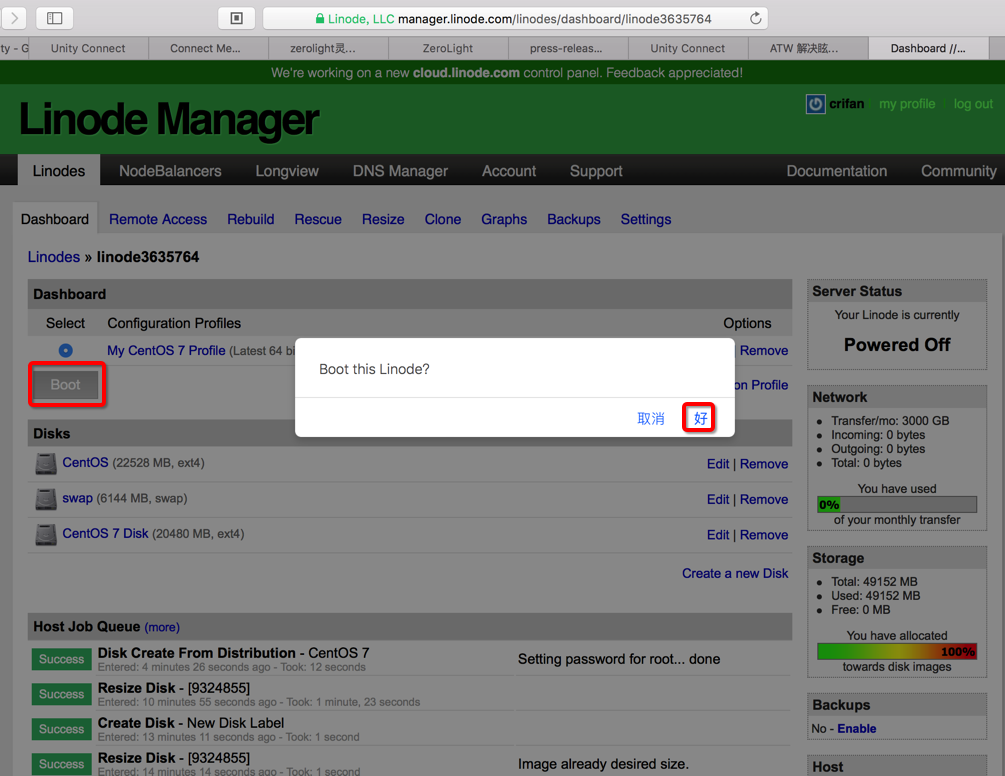The height and width of the screenshot is (776, 1005).
Task: Remove the swap disk
Action: [x=764, y=499]
